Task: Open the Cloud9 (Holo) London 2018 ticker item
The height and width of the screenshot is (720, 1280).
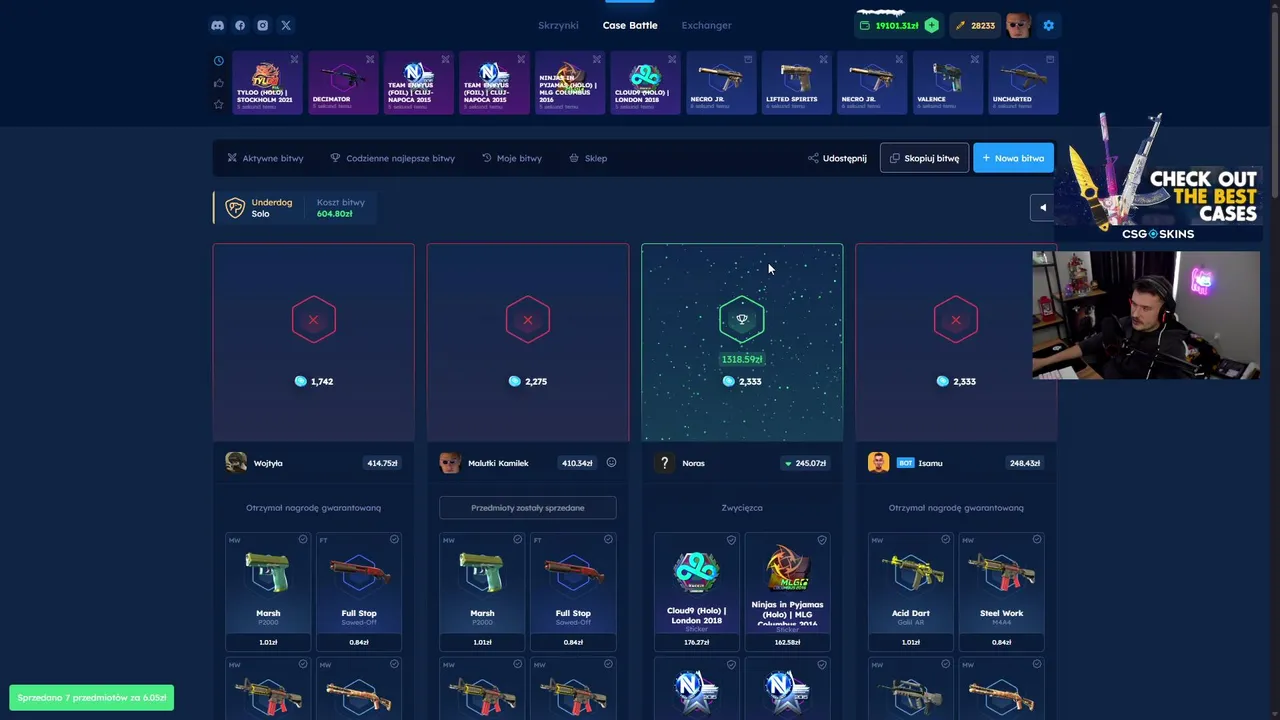Action: pos(645,83)
